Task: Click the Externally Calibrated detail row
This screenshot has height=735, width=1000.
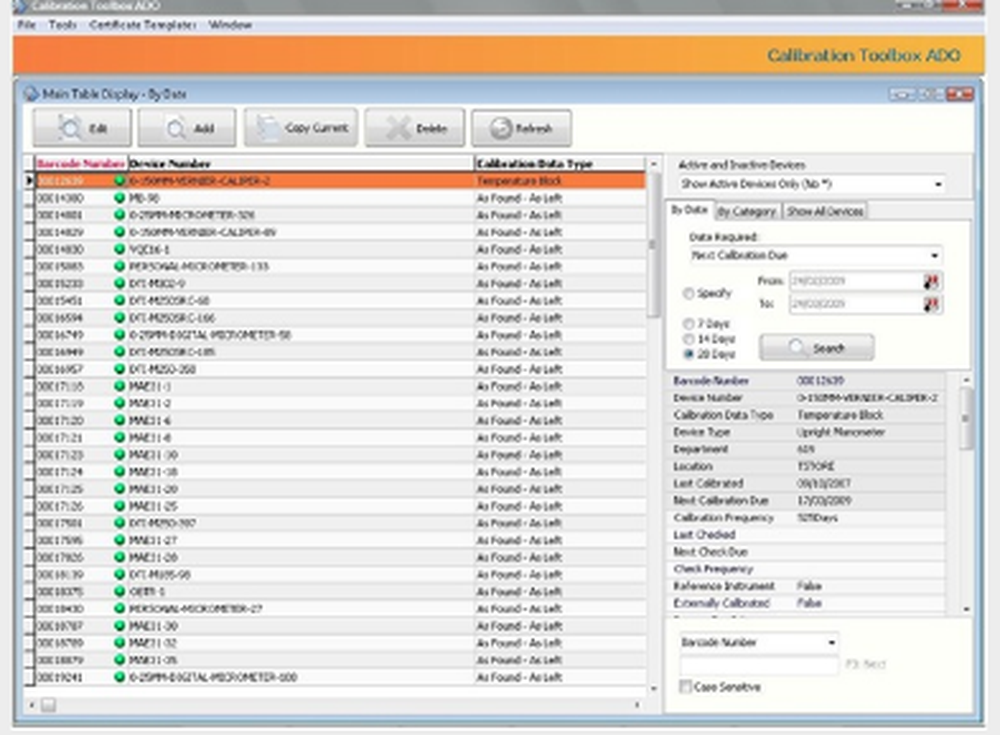Action: (x=808, y=603)
